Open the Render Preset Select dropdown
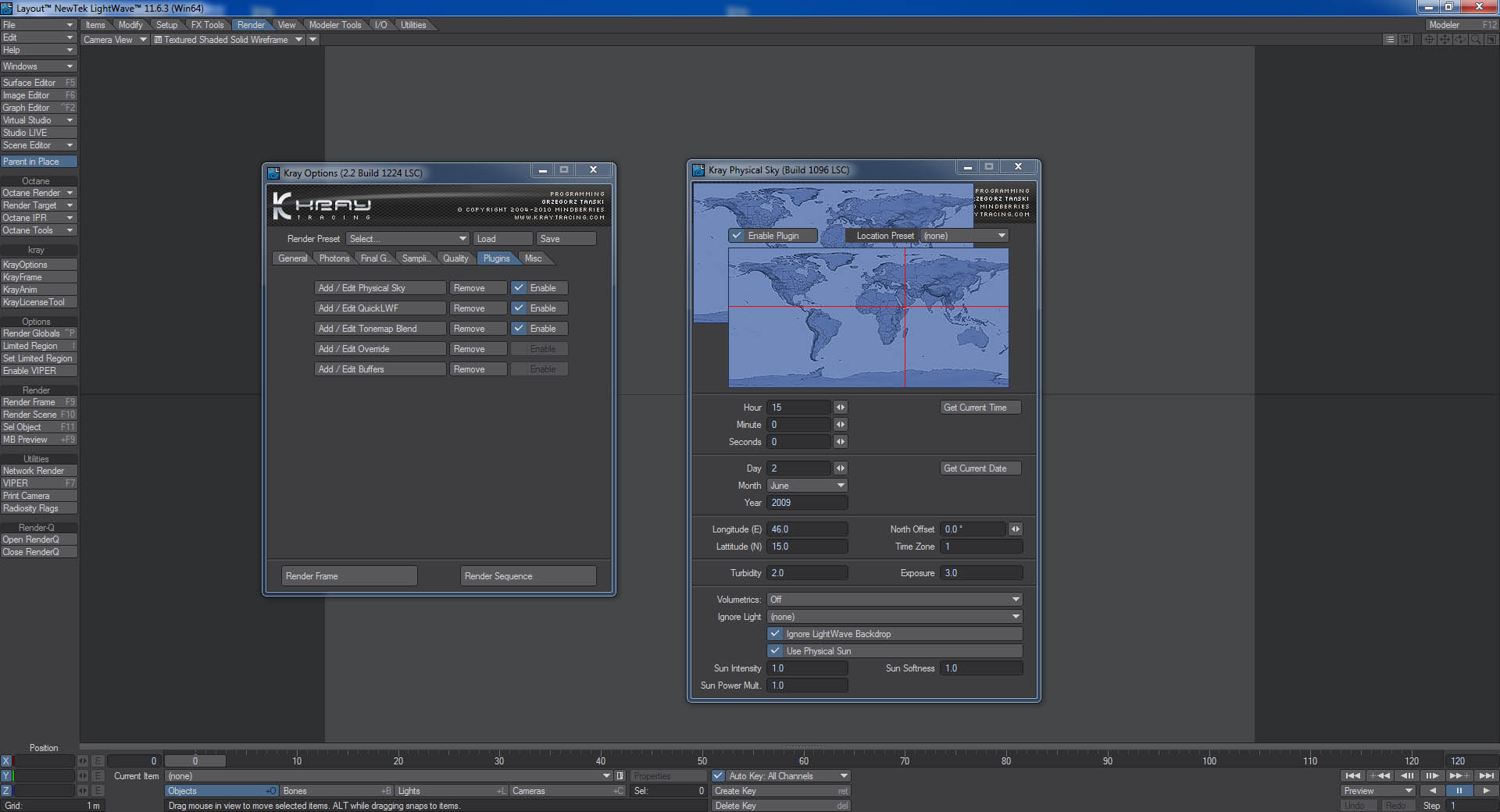The image size is (1500, 812). coord(407,239)
